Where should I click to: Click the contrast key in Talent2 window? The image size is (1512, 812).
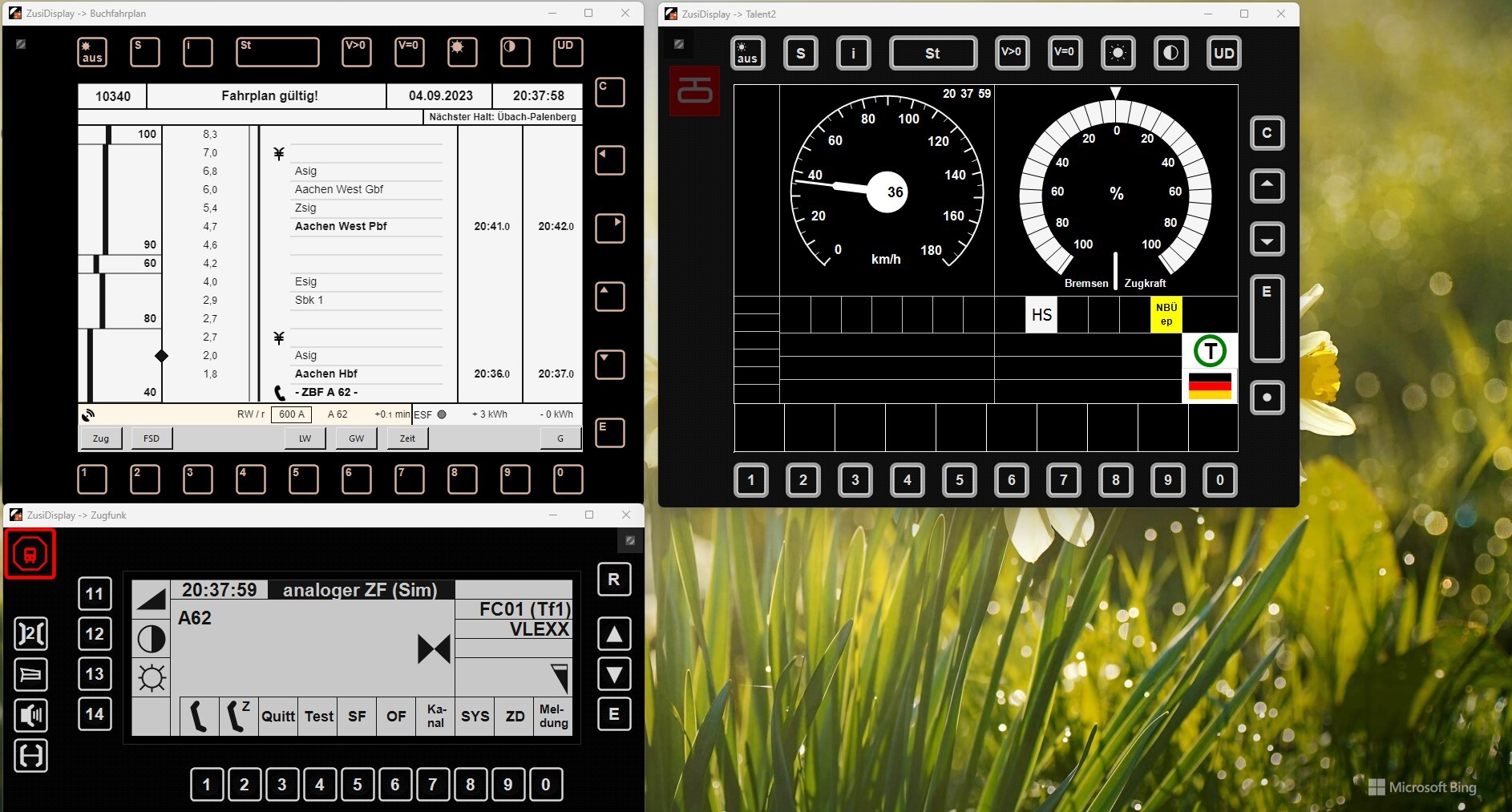coord(1171,53)
